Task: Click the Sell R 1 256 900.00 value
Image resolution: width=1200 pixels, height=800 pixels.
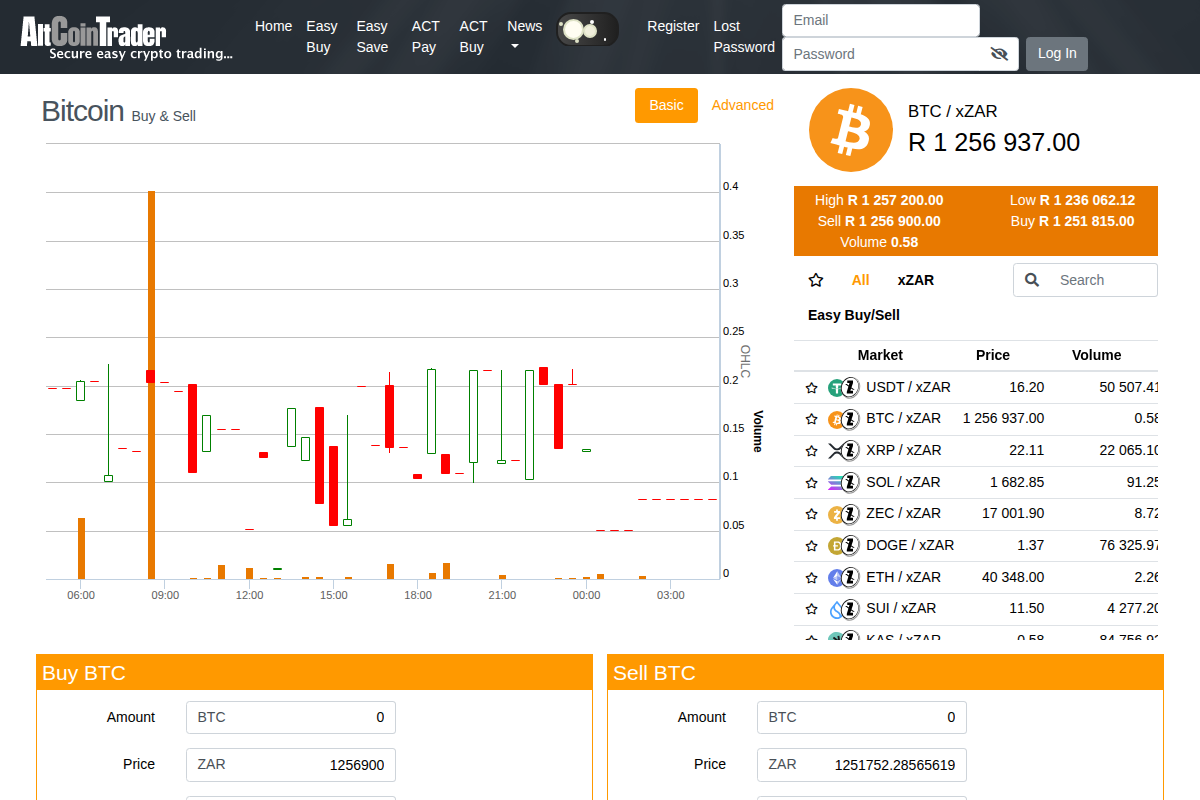Action: pos(892,221)
